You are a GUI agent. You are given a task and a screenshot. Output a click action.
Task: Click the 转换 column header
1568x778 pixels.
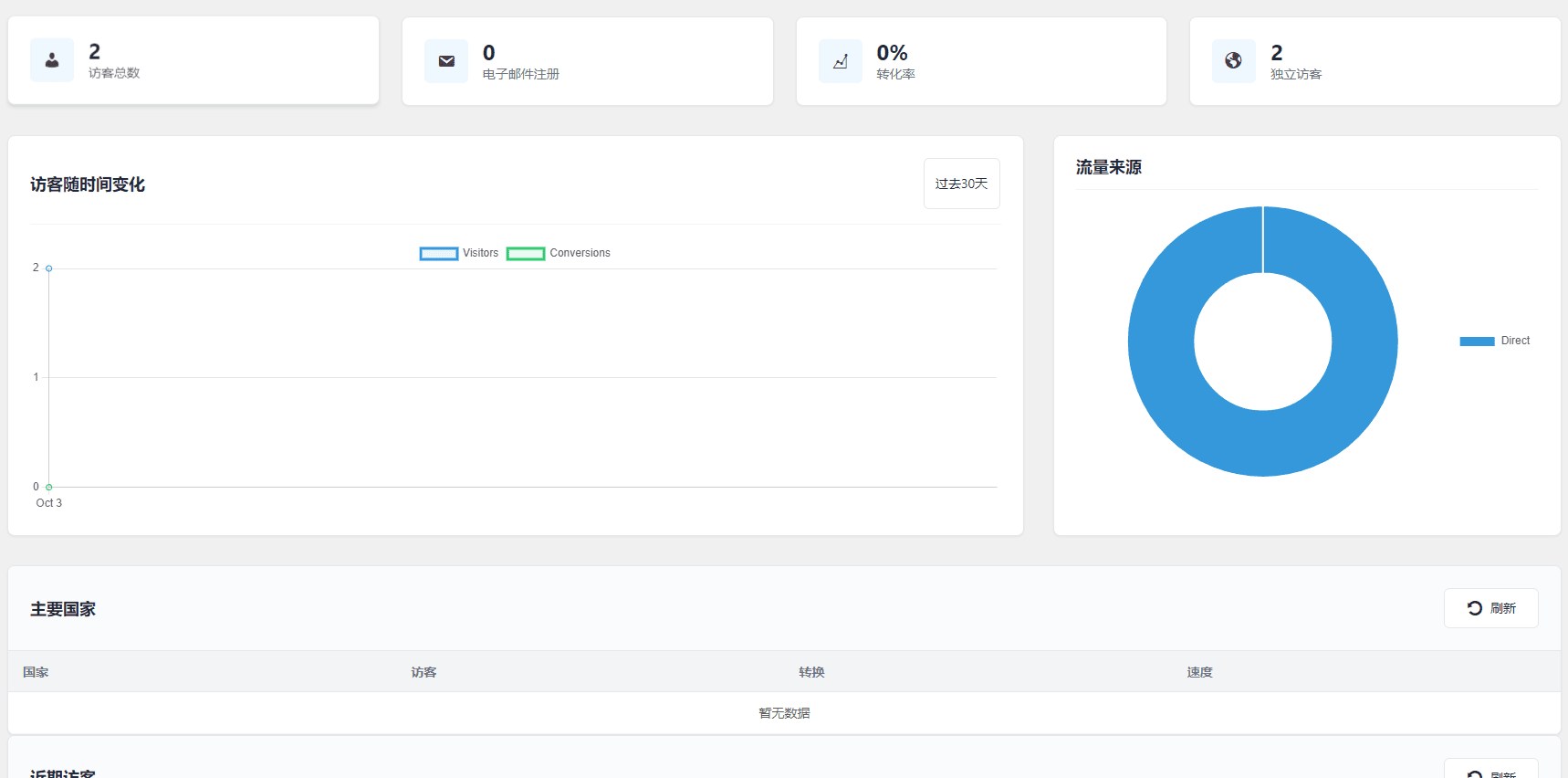click(811, 672)
